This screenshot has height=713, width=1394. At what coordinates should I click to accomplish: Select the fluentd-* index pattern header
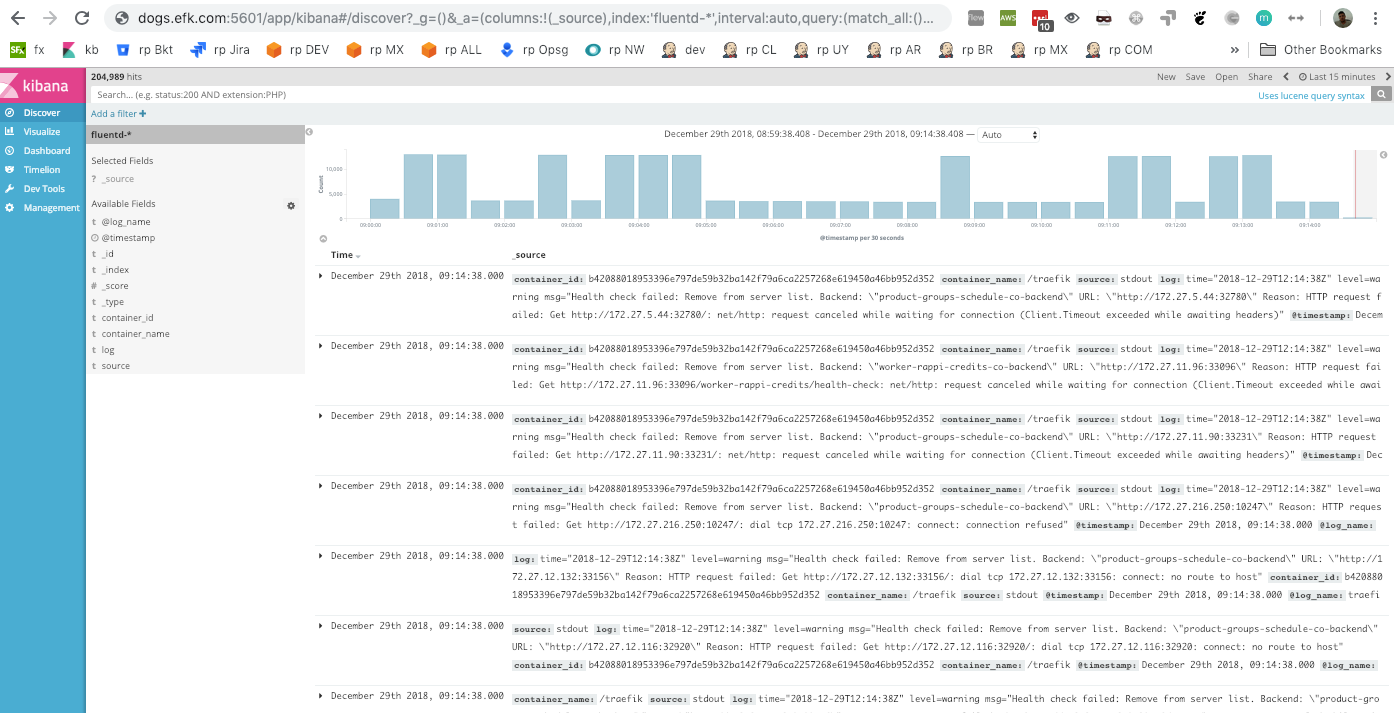tap(195, 135)
